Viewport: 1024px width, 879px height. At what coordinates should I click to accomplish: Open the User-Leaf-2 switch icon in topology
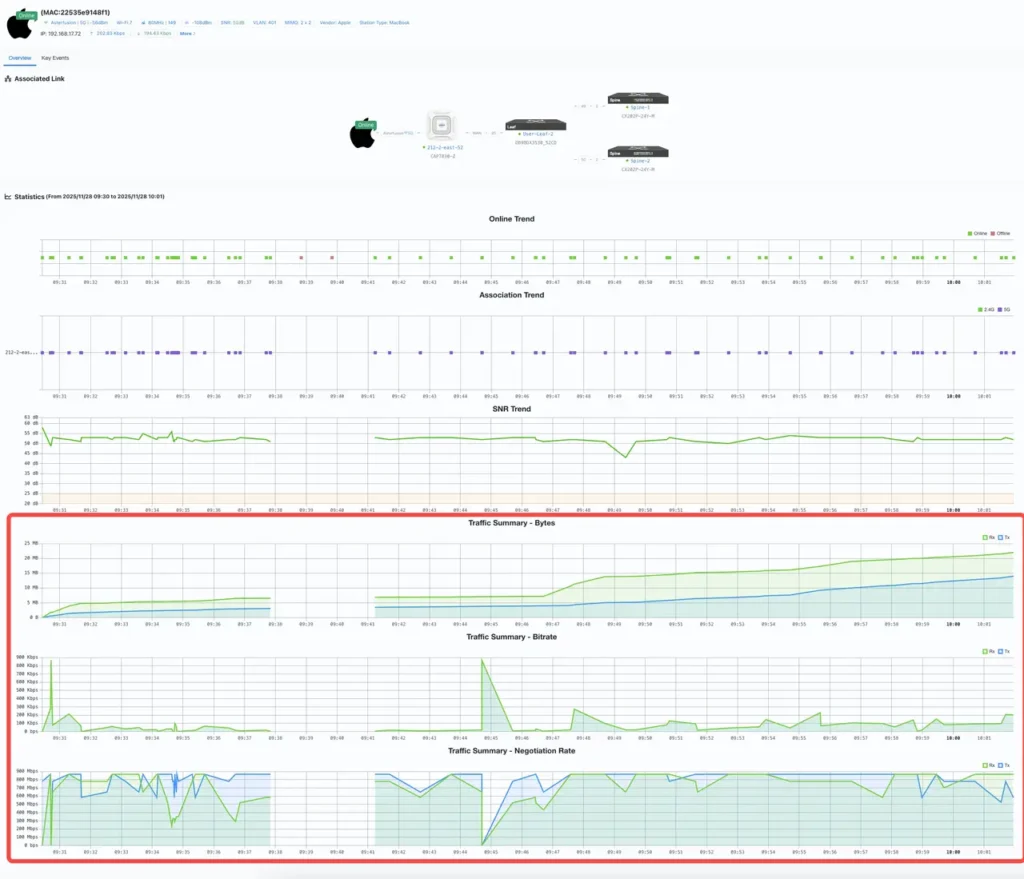click(537, 124)
